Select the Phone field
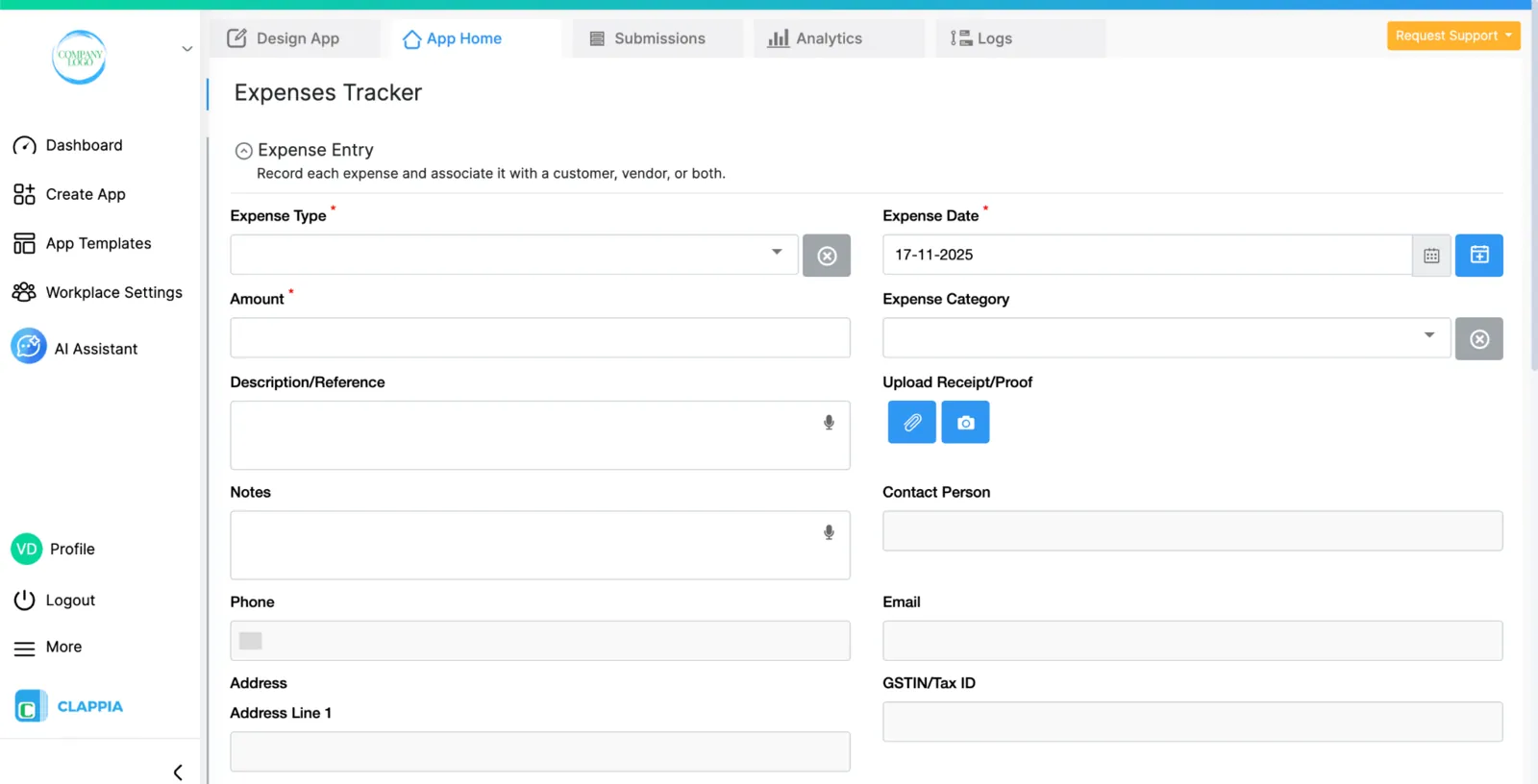The image size is (1538, 784). point(540,641)
